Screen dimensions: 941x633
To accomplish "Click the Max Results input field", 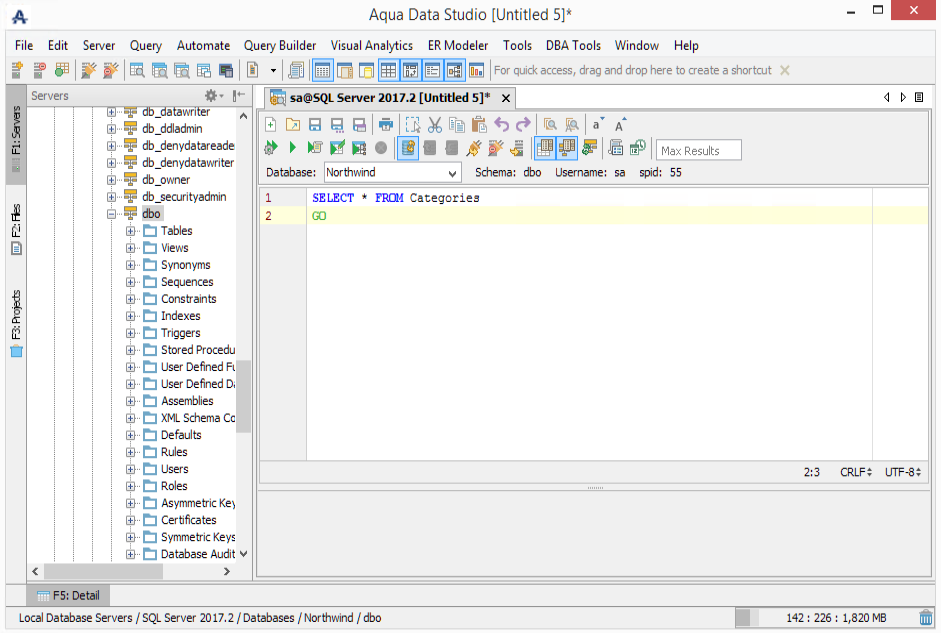I will pos(698,151).
